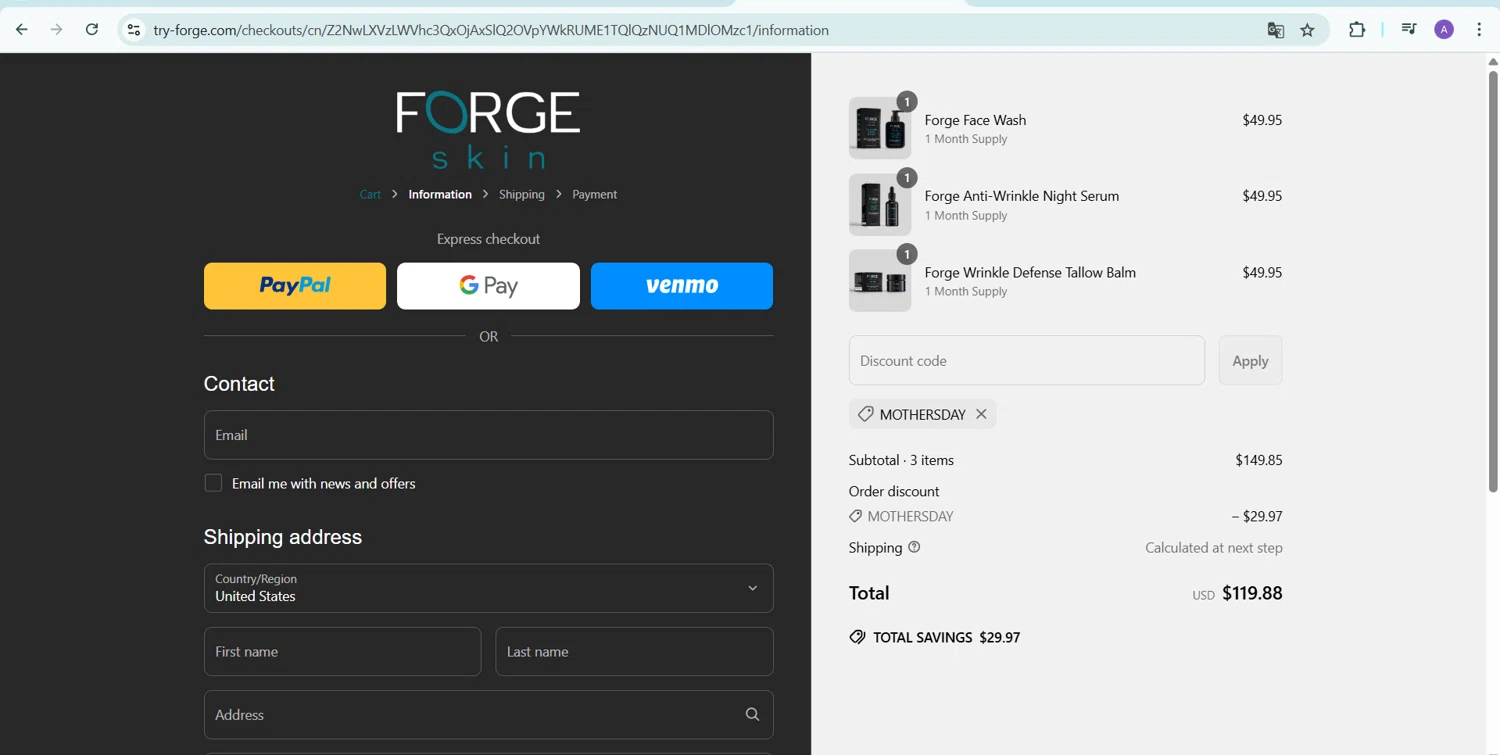1500x755 pixels.
Task: Click the Anti-Wrinkle Night Serum thumbnail
Action: pos(880,204)
